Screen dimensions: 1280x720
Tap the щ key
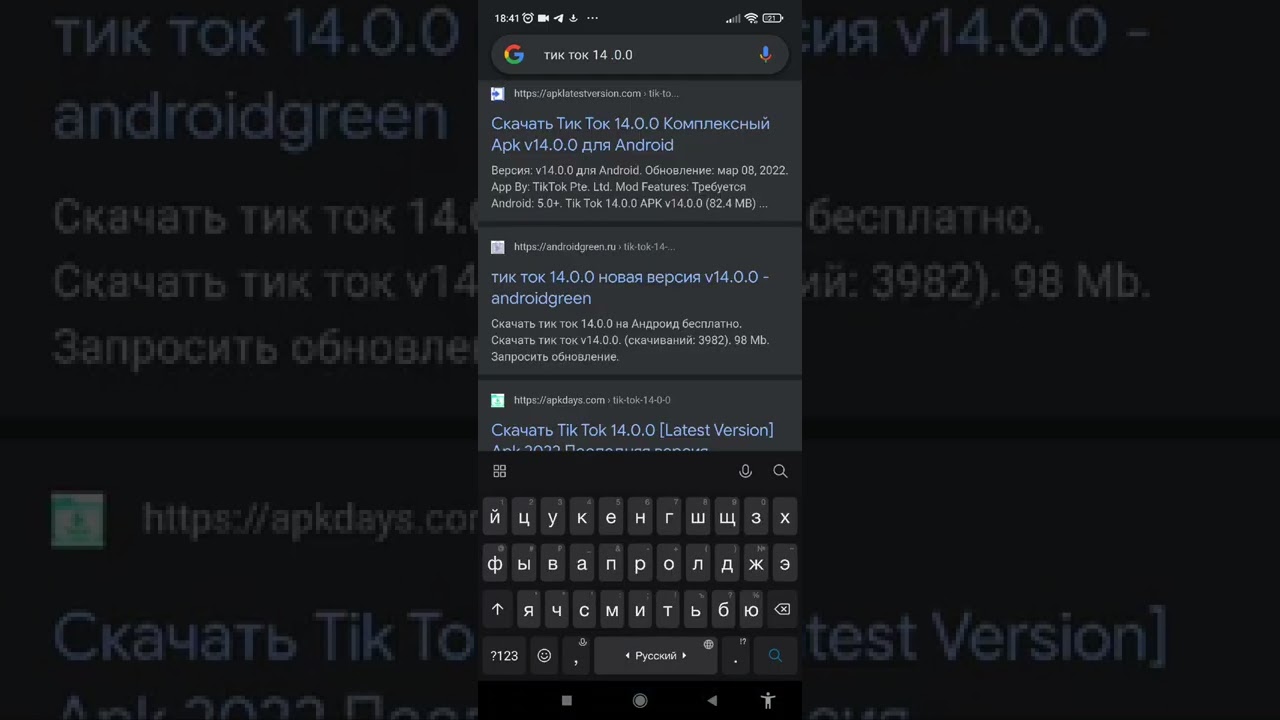(x=727, y=518)
